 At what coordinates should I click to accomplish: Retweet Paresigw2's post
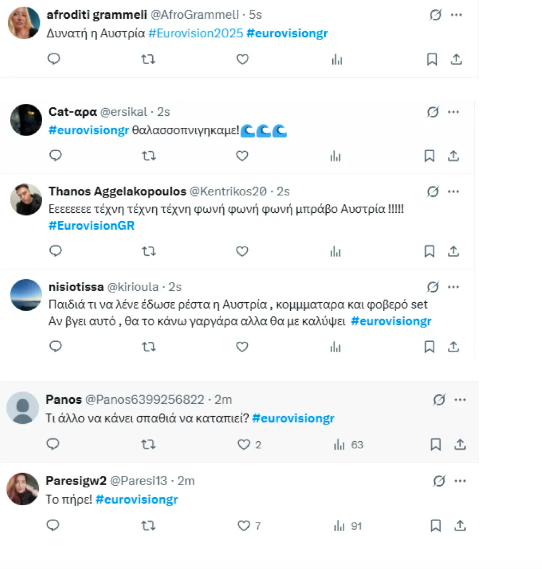[x=148, y=525]
